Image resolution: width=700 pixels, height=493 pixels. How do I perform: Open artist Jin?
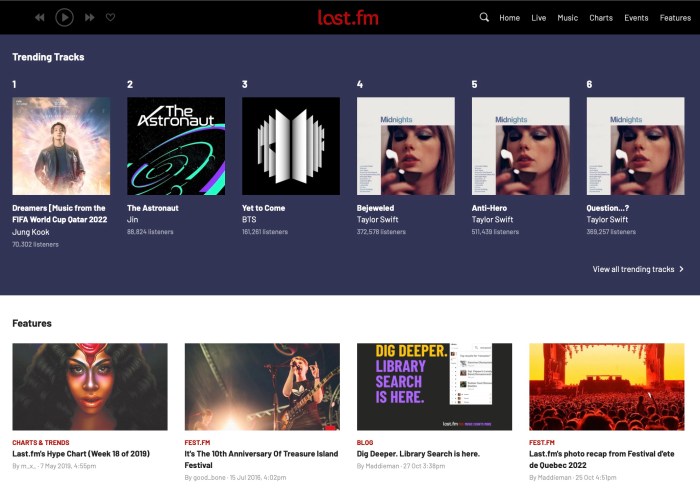(x=133, y=220)
